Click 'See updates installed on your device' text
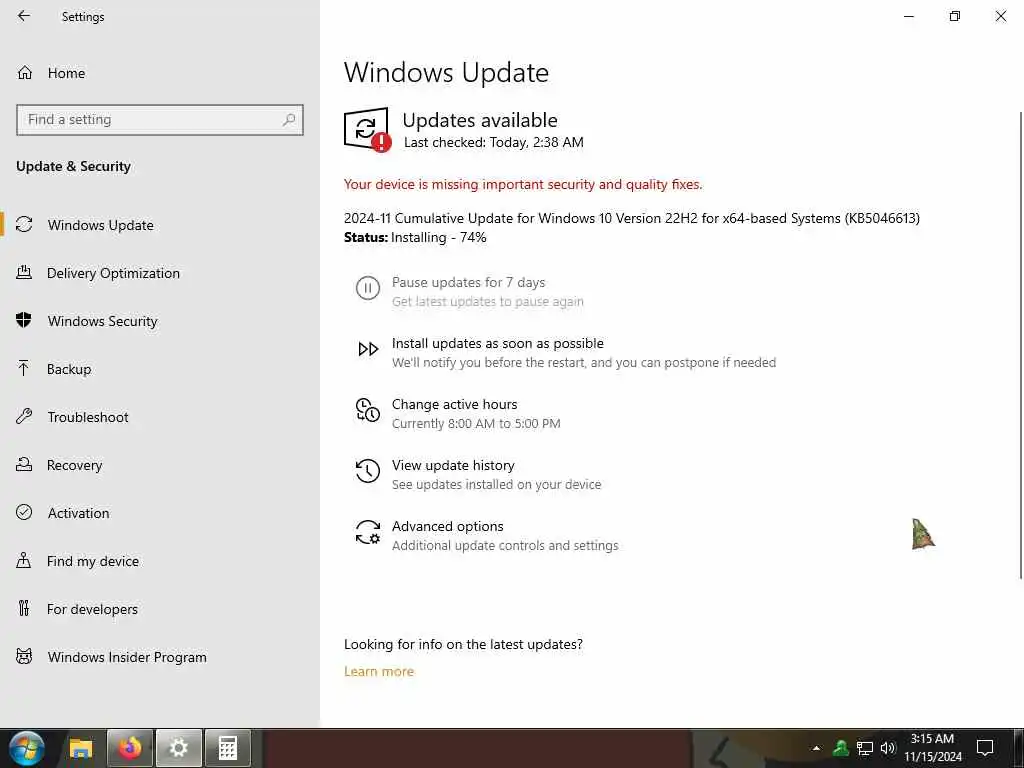 tap(496, 485)
